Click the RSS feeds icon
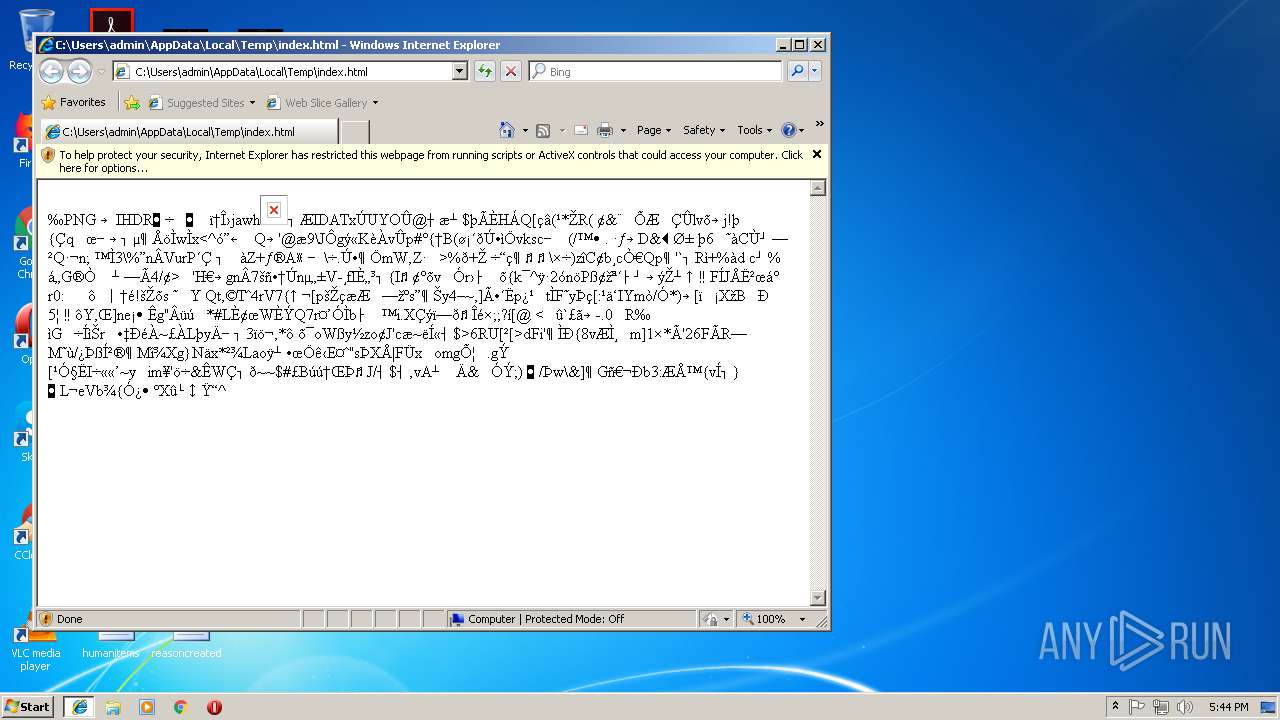This screenshot has height=720, width=1280. pyautogui.click(x=543, y=130)
